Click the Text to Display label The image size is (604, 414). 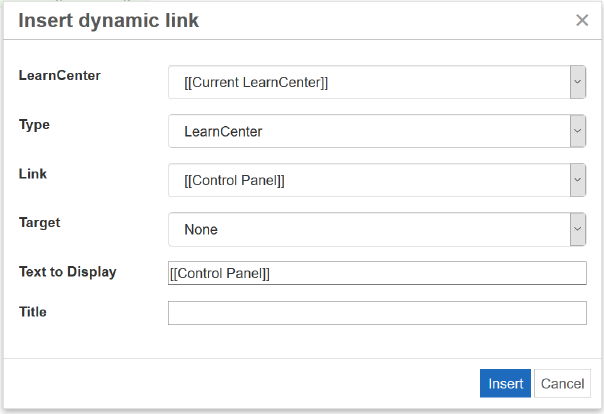coord(68,272)
